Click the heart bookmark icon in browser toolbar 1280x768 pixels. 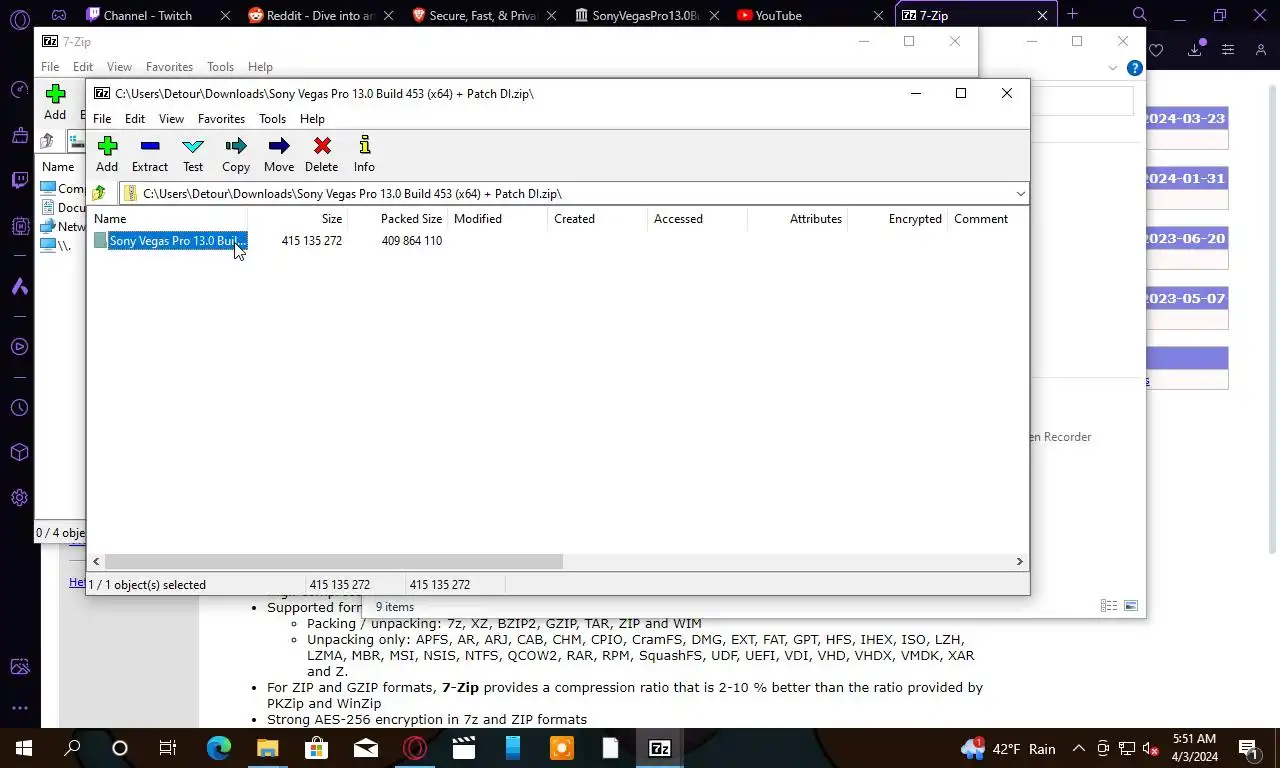click(1156, 50)
